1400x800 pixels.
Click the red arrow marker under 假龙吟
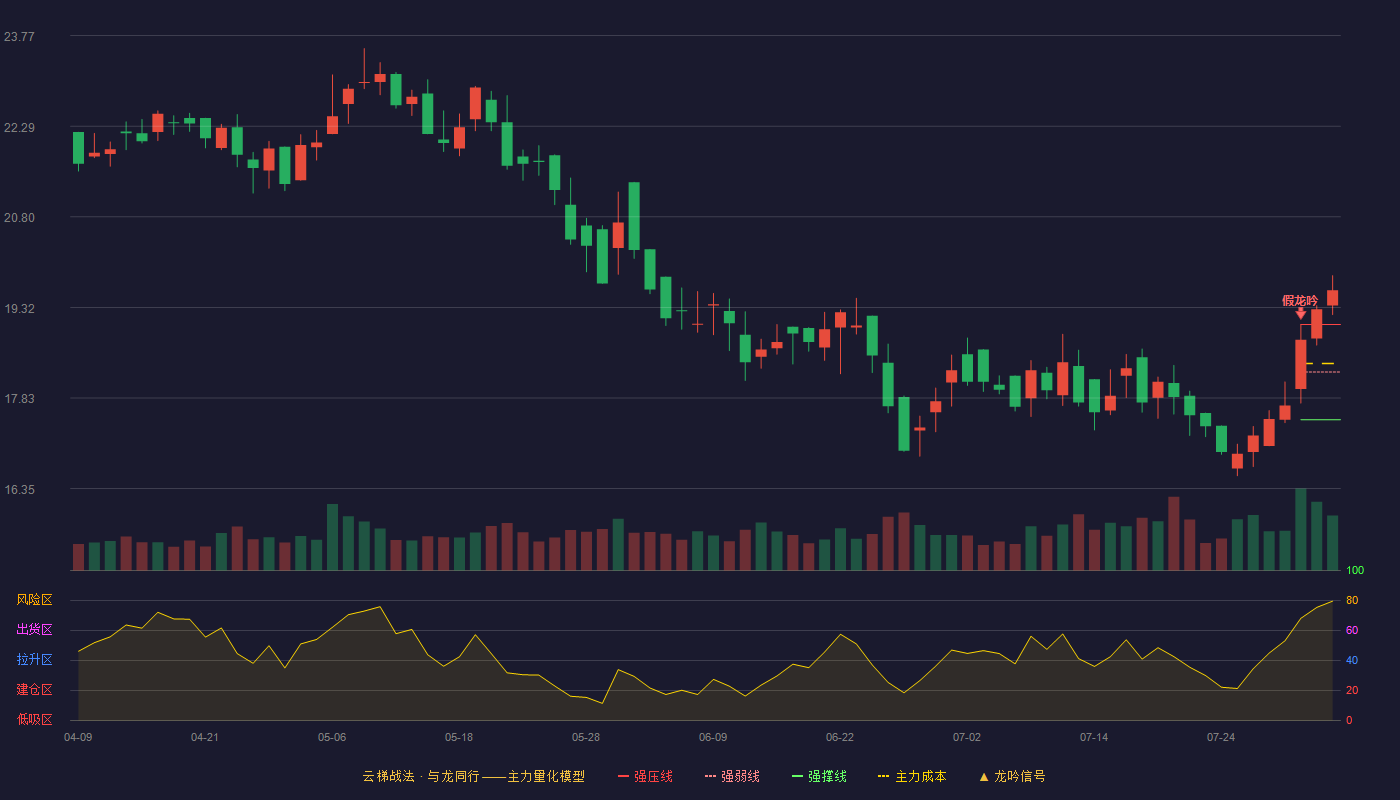(x=1301, y=314)
